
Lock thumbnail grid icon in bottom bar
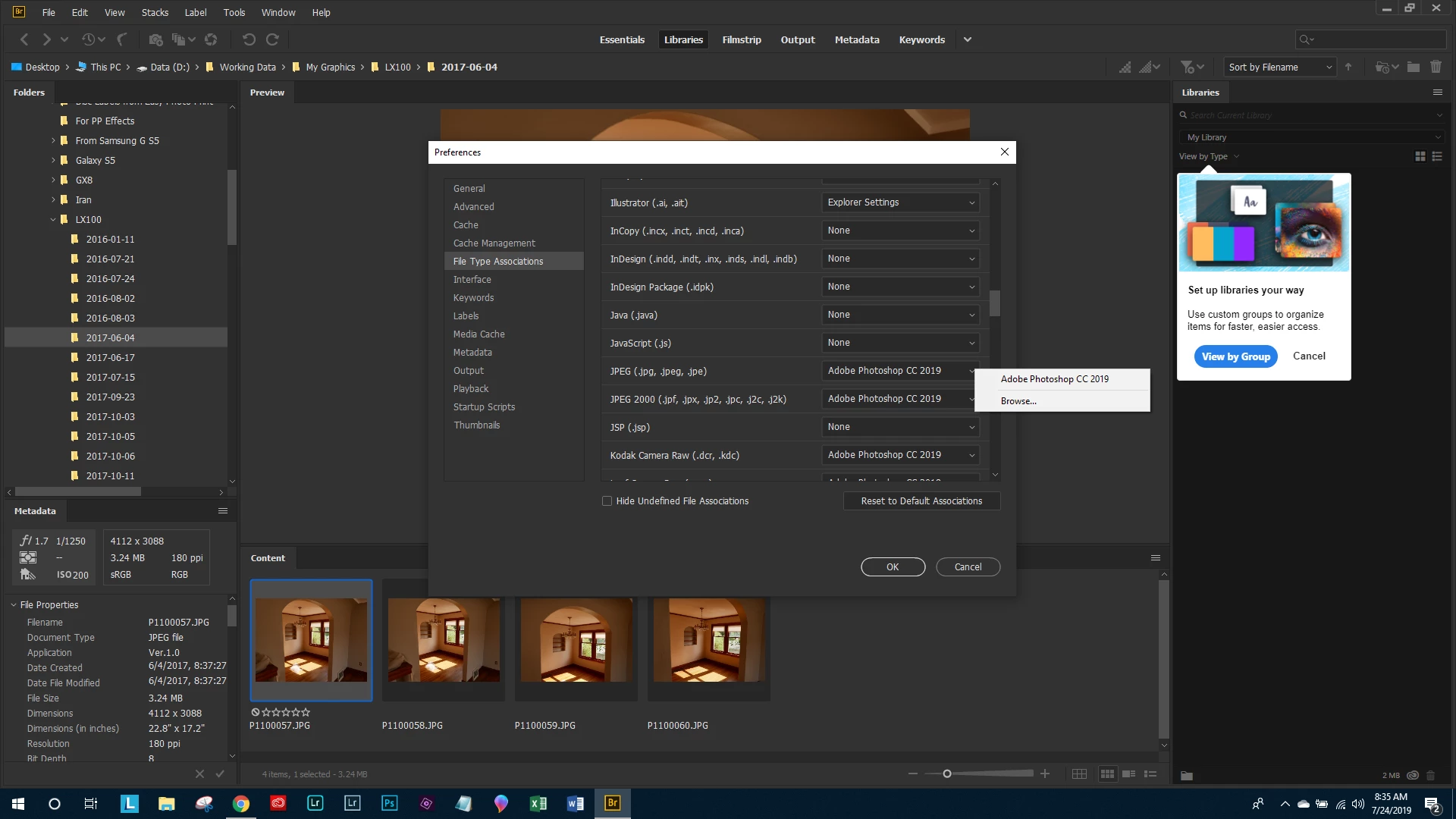pyautogui.click(x=1079, y=774)
